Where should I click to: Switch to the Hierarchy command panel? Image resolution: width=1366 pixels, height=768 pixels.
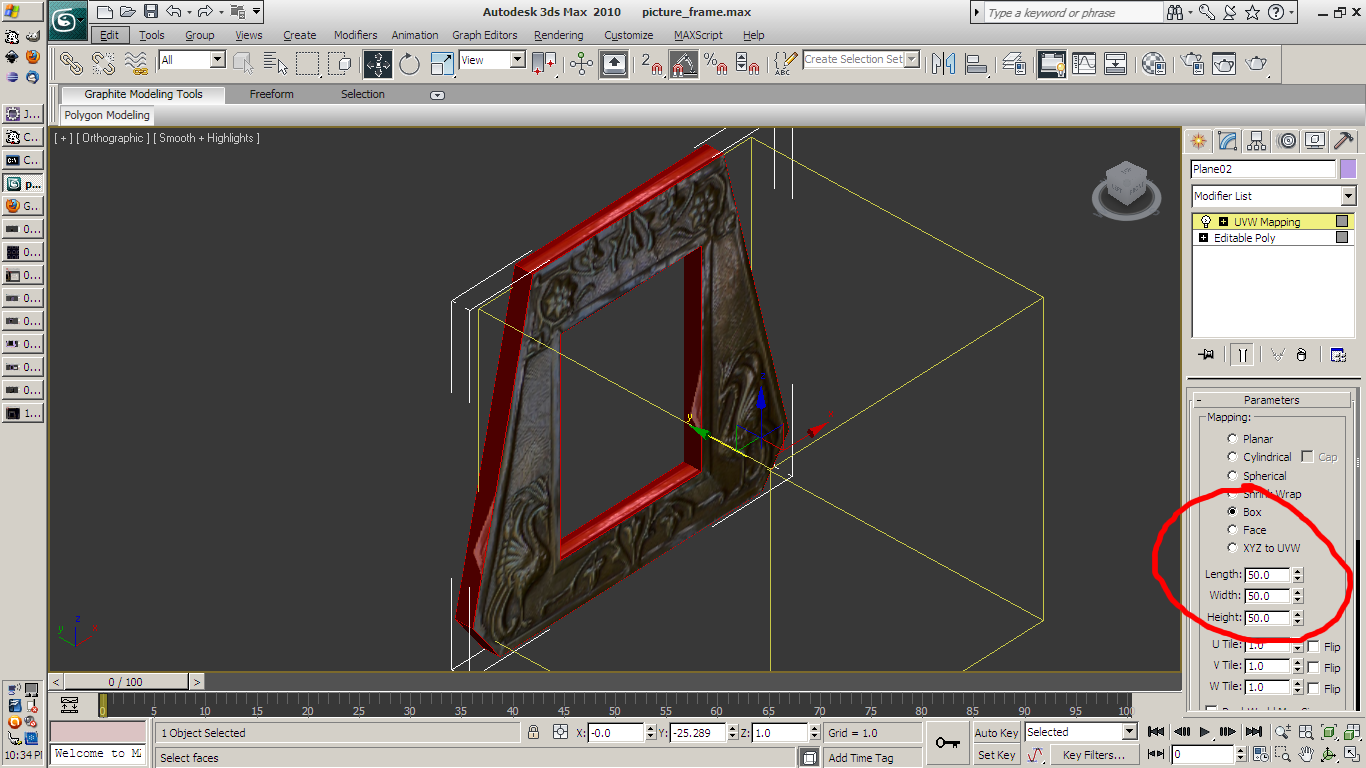click(x=1257, y=141)
